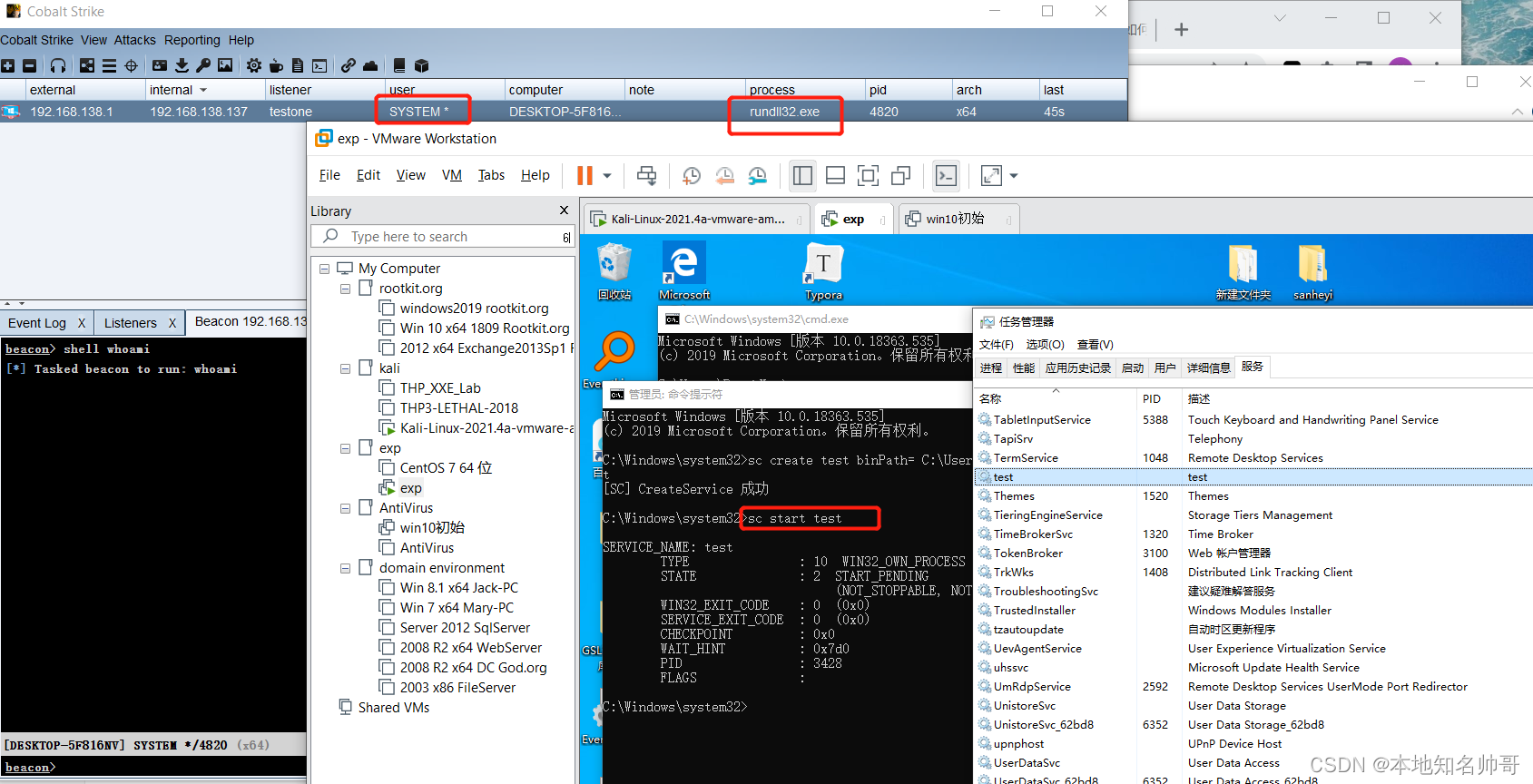Collapse the rootkit.org folder node
The height and width of the screenshot is (784, 1533).
point(345,289)
